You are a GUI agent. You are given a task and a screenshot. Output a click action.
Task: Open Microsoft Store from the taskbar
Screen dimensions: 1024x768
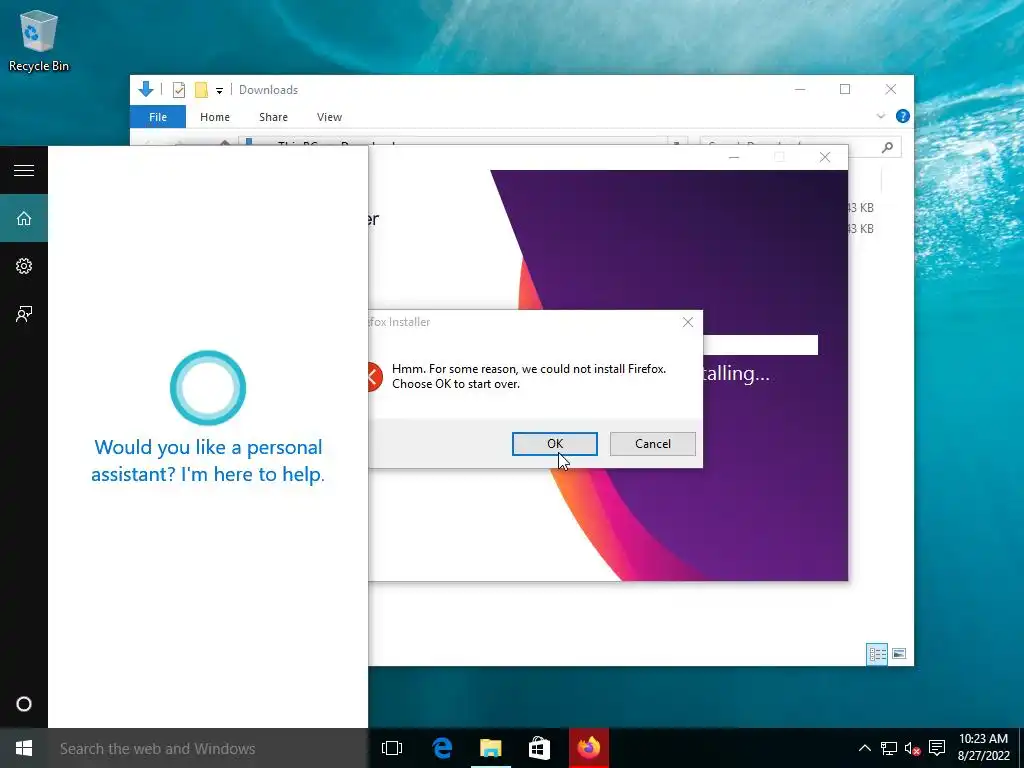point(539,748)
